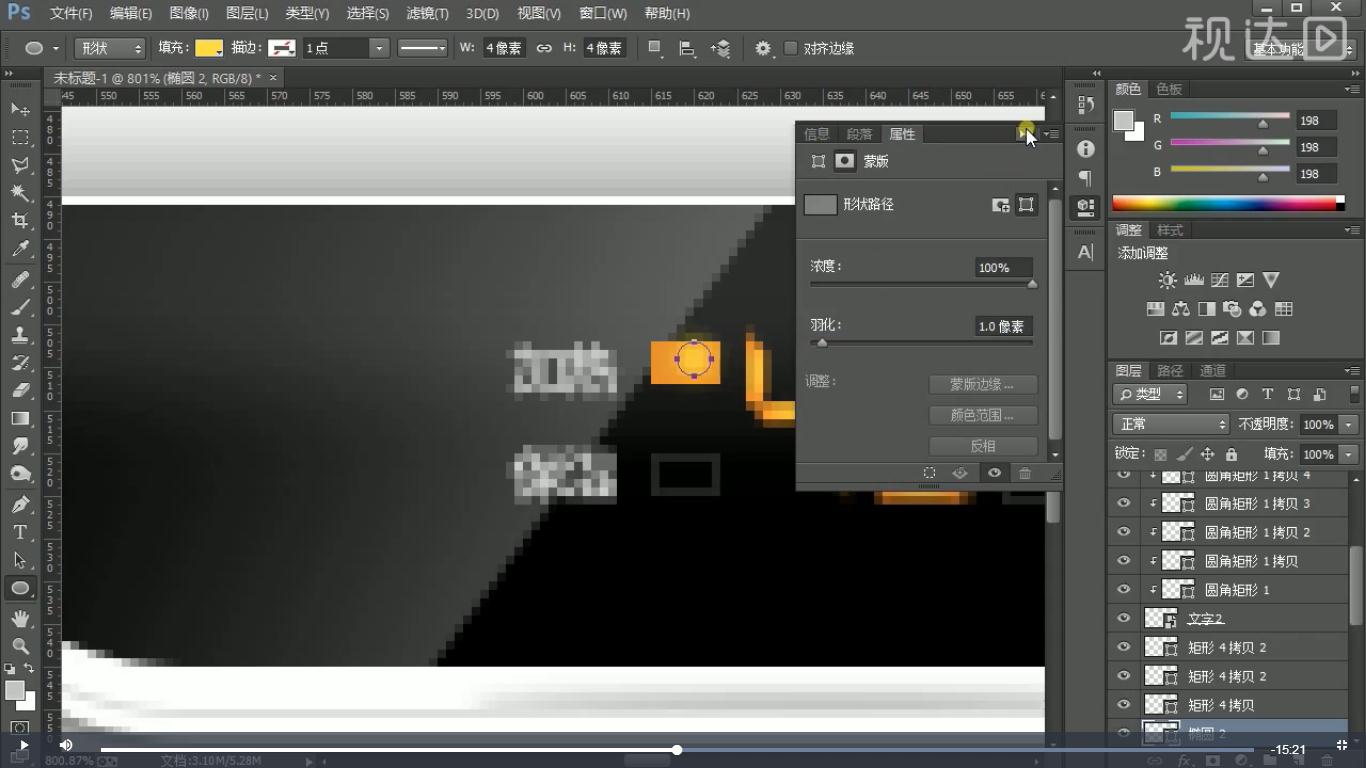Select the Hand tool
The height and width of the screenshot is (768, 1366).
click(20, 620)
